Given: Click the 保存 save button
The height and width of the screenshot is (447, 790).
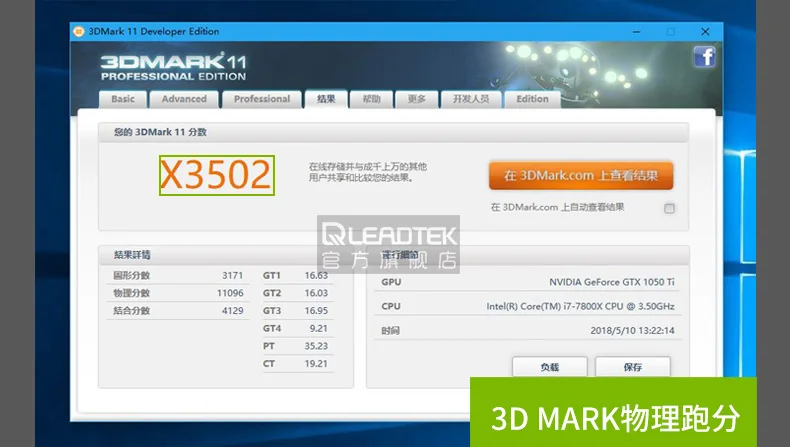Looking at the screenshot, I should pyautogui.click(x=633, y=367).
